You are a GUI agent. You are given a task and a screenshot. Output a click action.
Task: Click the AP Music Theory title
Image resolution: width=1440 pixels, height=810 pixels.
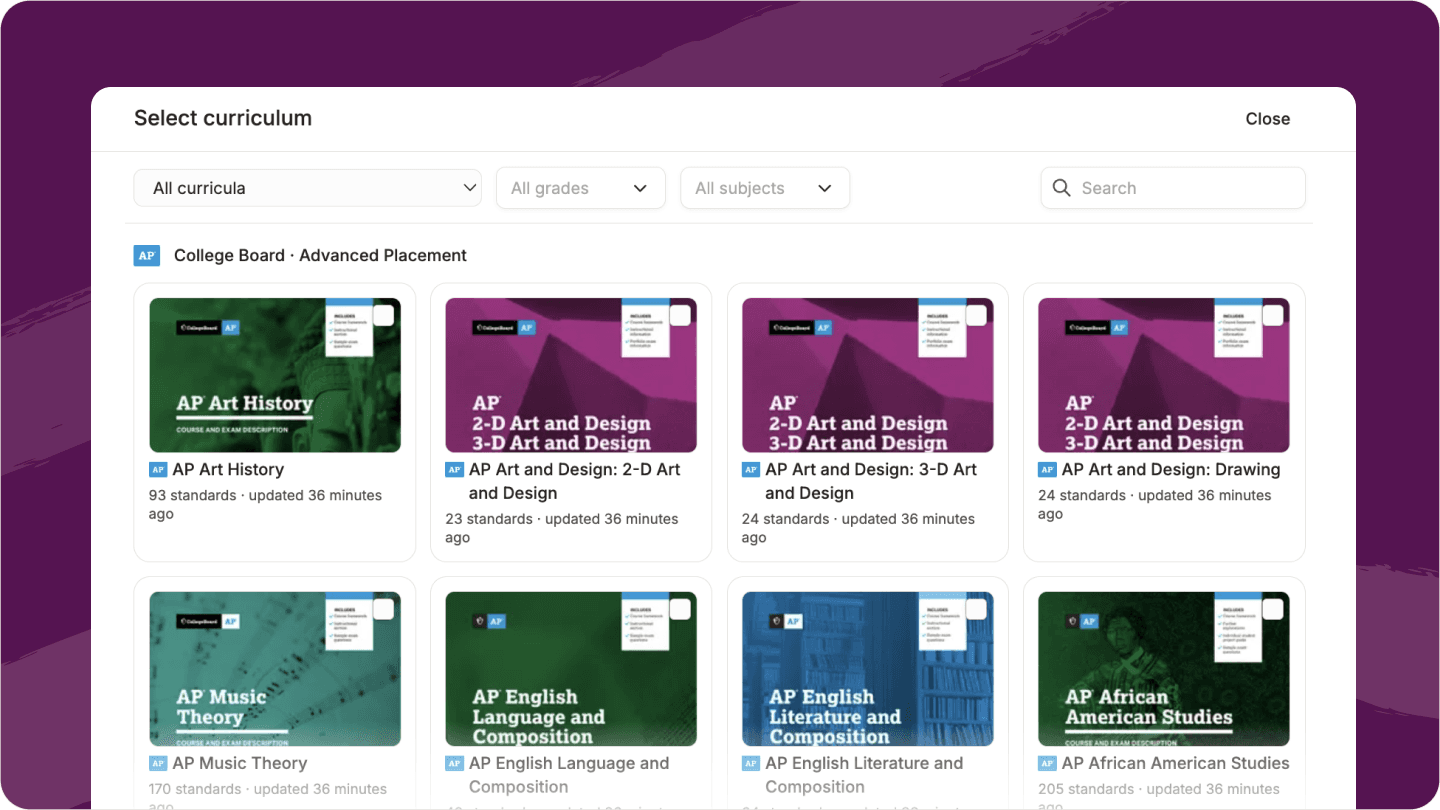240,763
